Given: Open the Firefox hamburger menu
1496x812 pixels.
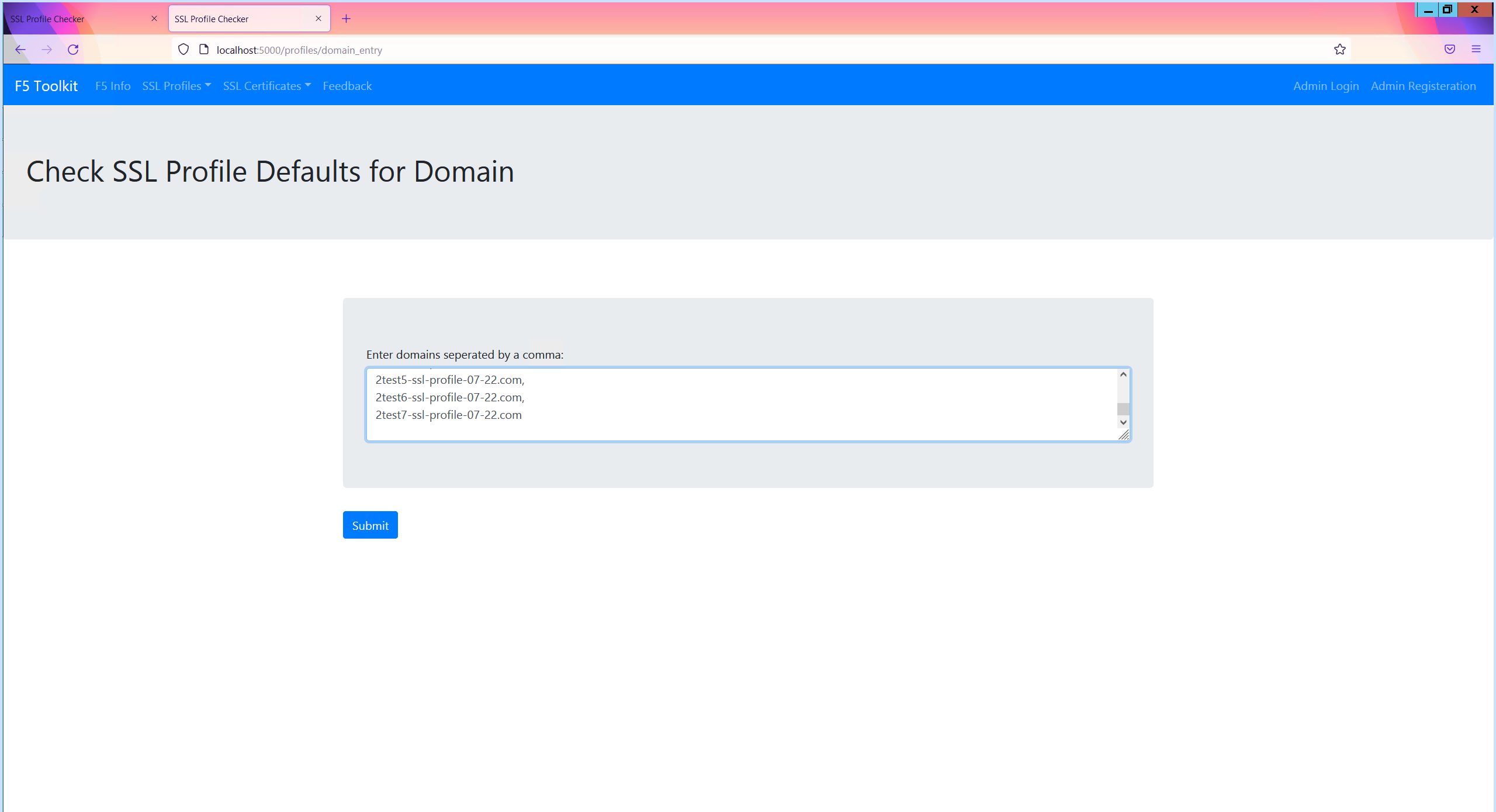Looking at the screenshot, I should pyautogui.click(x=1476, y=50).
